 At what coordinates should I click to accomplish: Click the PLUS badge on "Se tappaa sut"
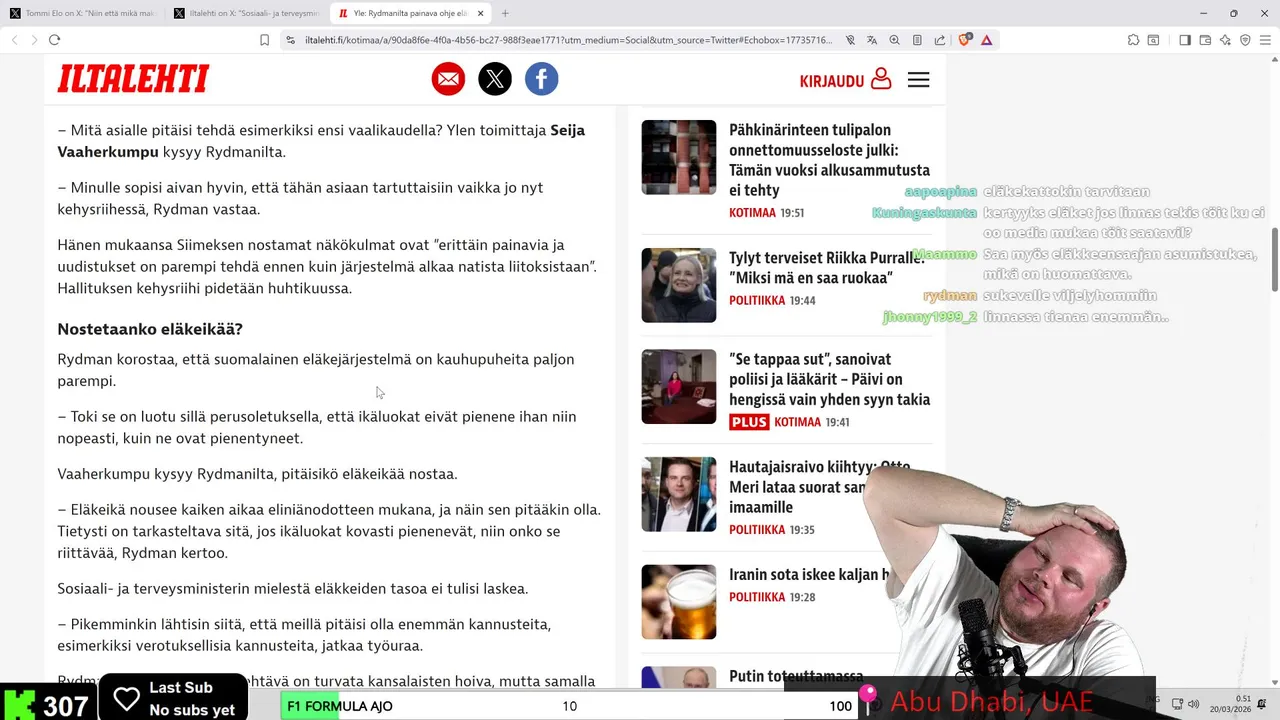pyautogui.click(x=749, y=422)
